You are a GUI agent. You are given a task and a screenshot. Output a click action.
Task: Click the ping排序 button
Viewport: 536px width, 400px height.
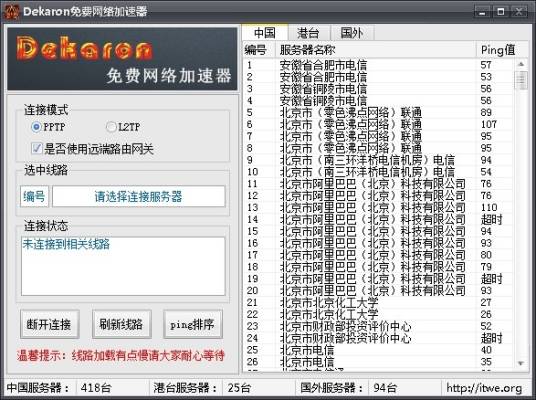[193, 324]
